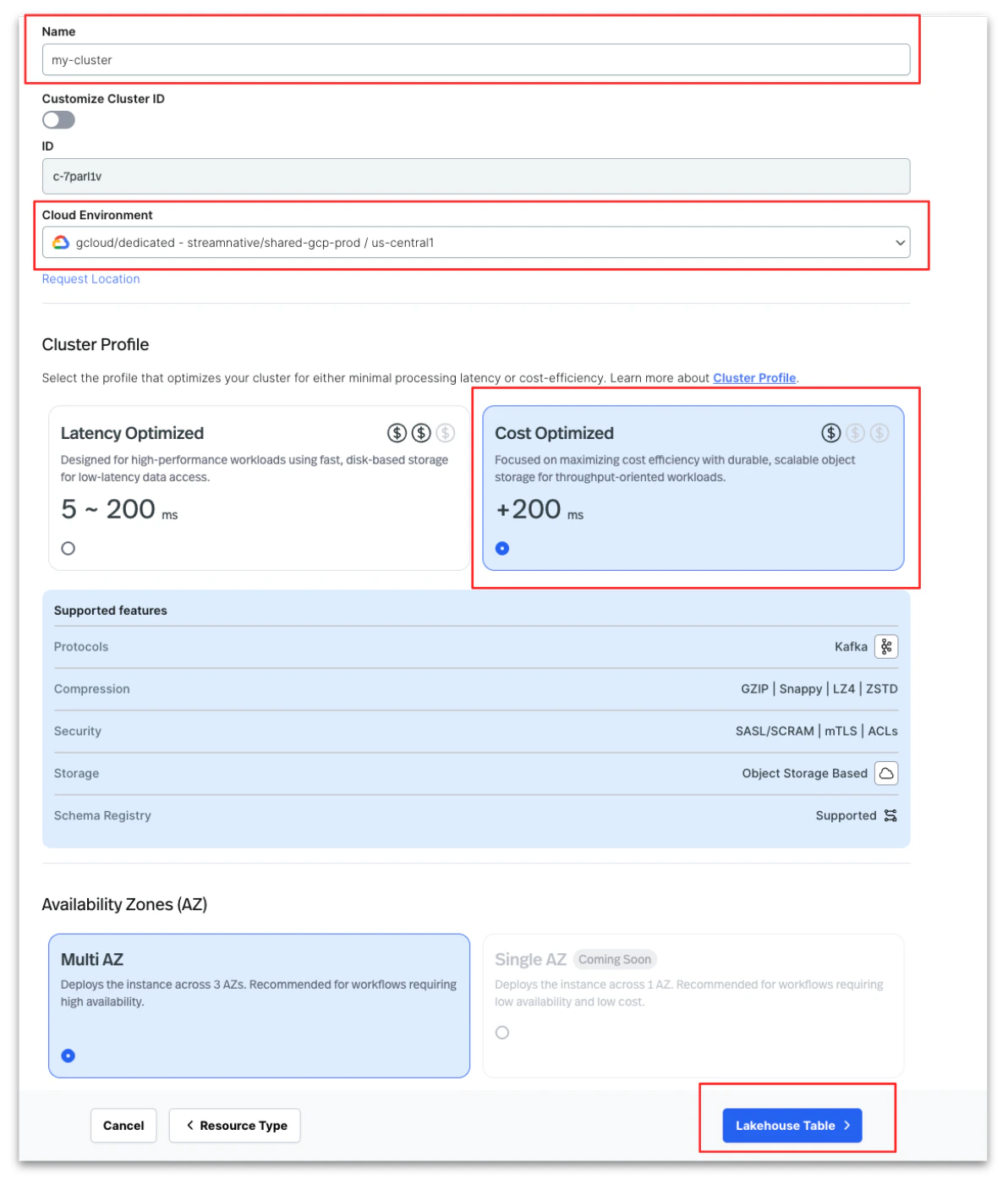Click the grayed third dollar icon on Cost Optimized

pos(880,433)
